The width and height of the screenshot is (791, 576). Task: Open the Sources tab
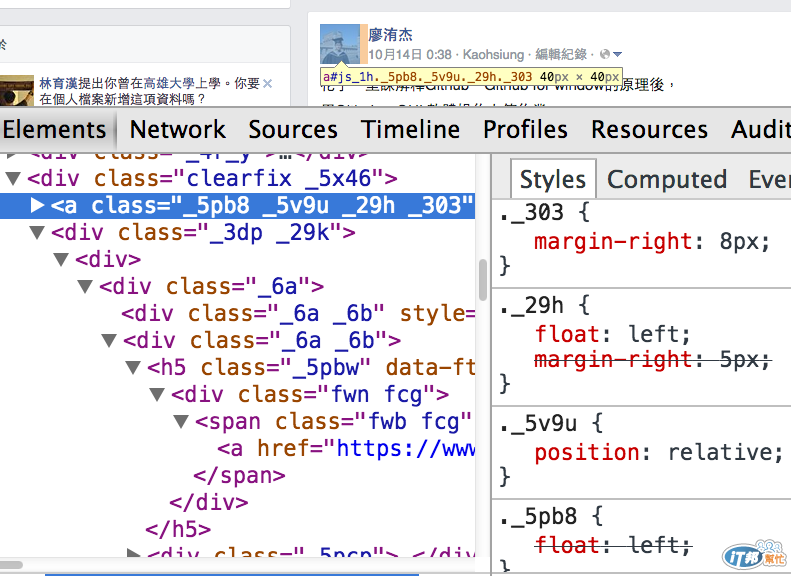coord(293,130)
